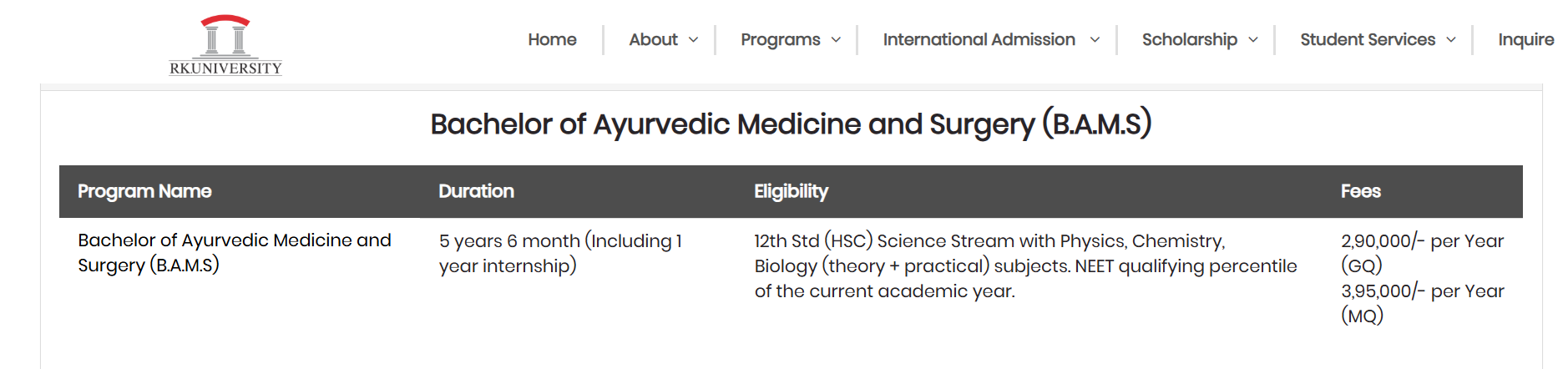The height and width of the screenshot is (369, 1568).
Task: Click the B.A.M.S program name cell
Action: click(x=235, y=252)
